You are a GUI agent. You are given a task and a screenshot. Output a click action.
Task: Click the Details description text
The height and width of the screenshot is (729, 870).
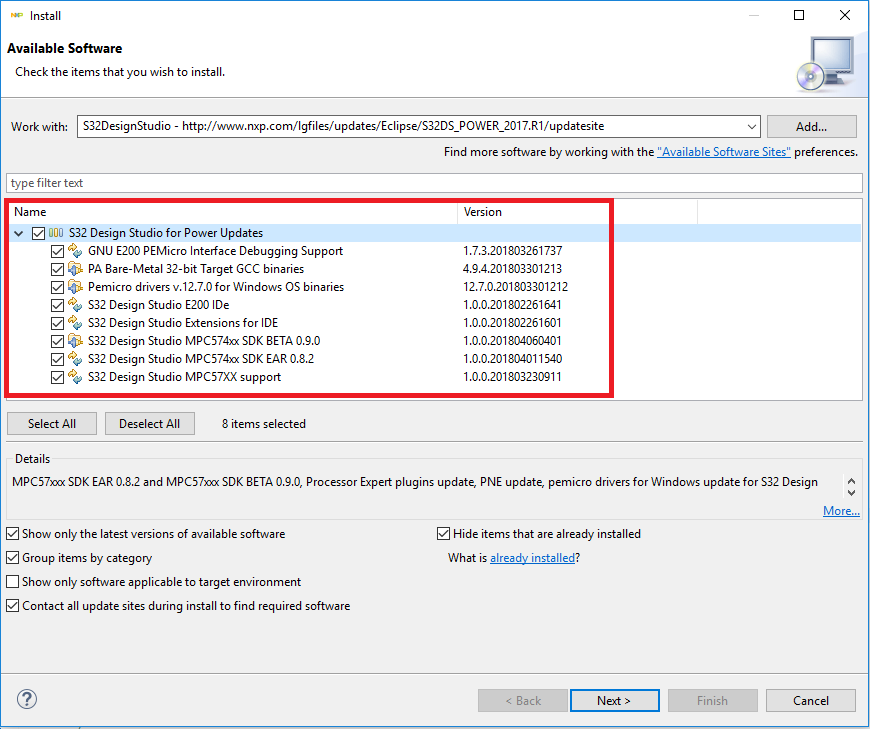(415, 482)
